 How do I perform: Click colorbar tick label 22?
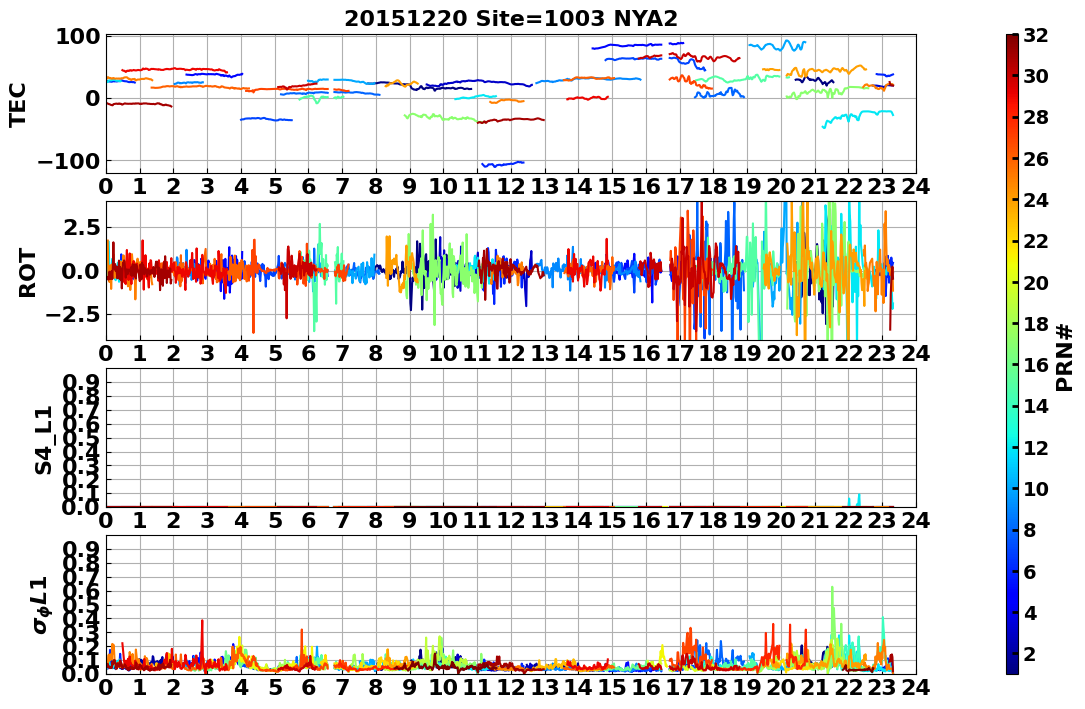pyautogui.click(x=1036, y=241)
